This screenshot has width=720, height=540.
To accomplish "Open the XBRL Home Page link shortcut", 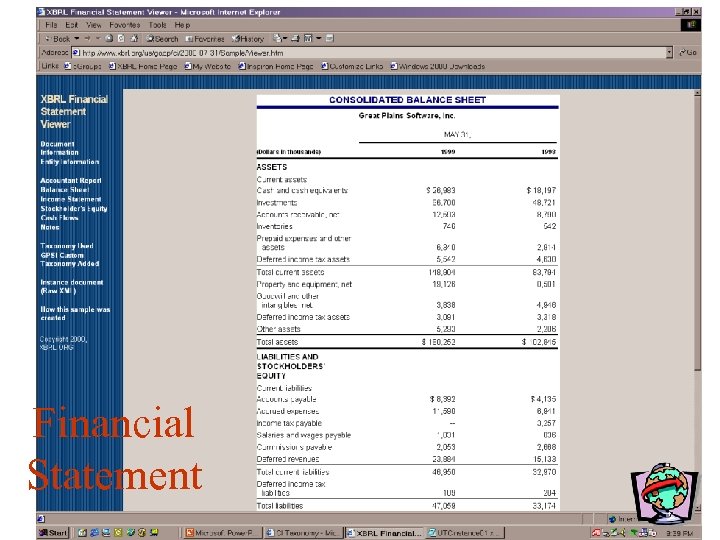I will pyautogui.click(x=143, y=66).
